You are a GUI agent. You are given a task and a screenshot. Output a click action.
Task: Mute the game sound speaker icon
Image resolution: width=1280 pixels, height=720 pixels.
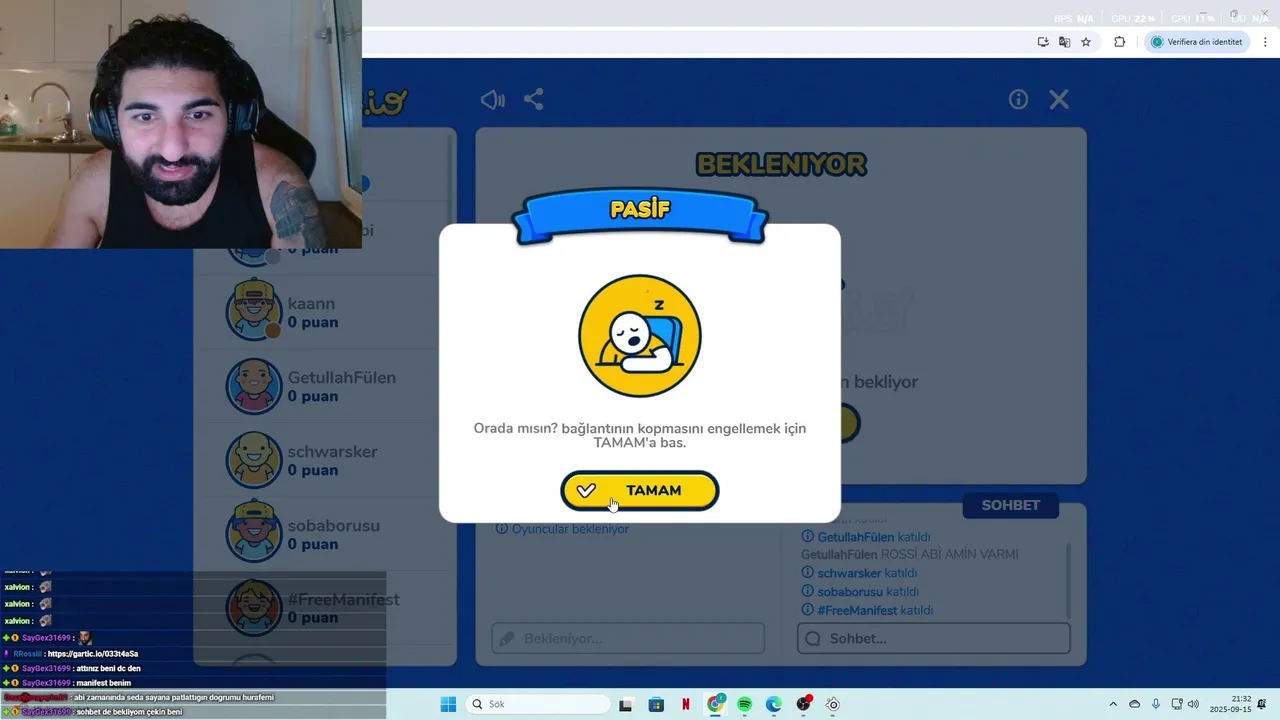pos(493,100)
